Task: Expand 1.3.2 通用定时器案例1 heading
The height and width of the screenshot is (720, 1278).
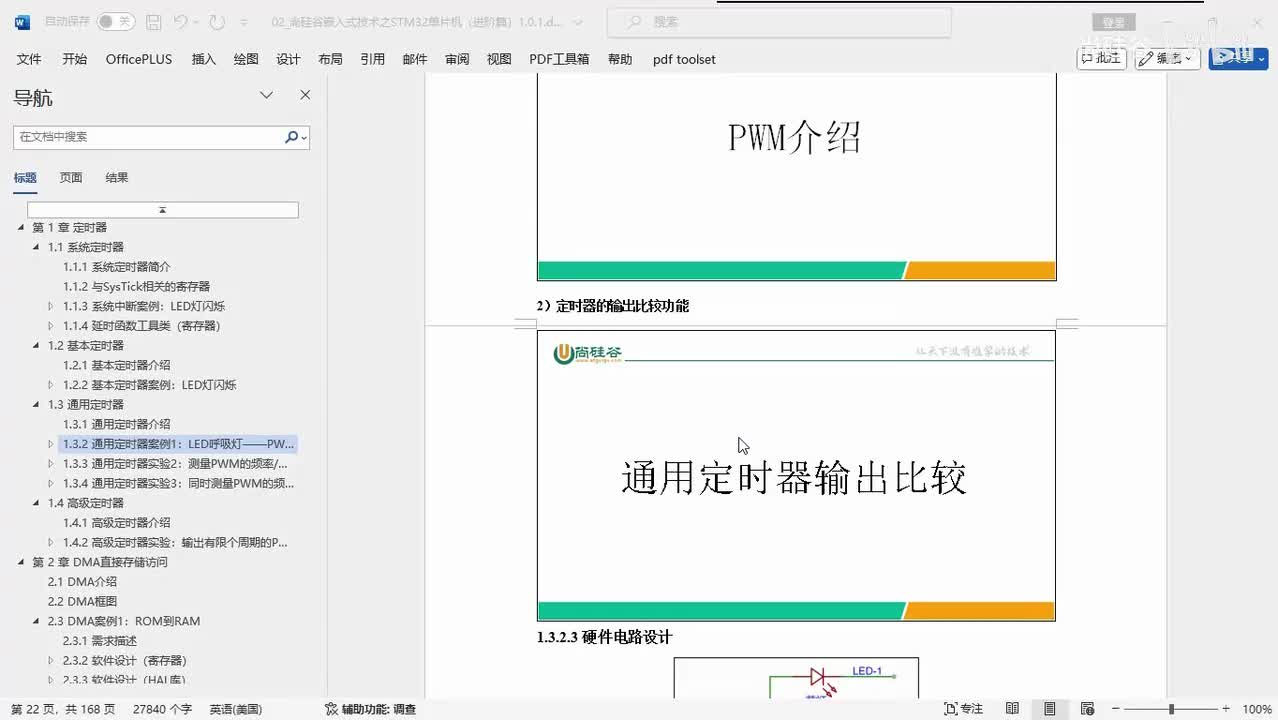Action: (x=52, y=444)
